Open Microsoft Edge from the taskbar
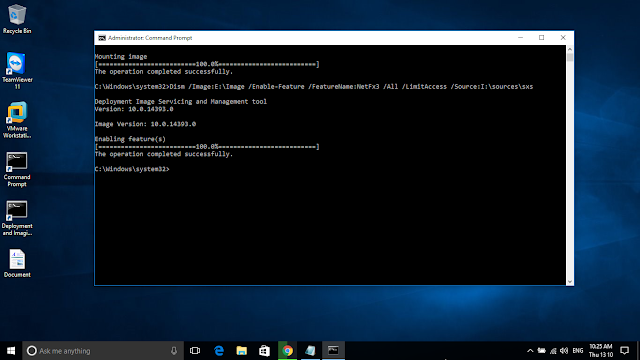This screenshot has width=640, height=360. click(219, 351)
